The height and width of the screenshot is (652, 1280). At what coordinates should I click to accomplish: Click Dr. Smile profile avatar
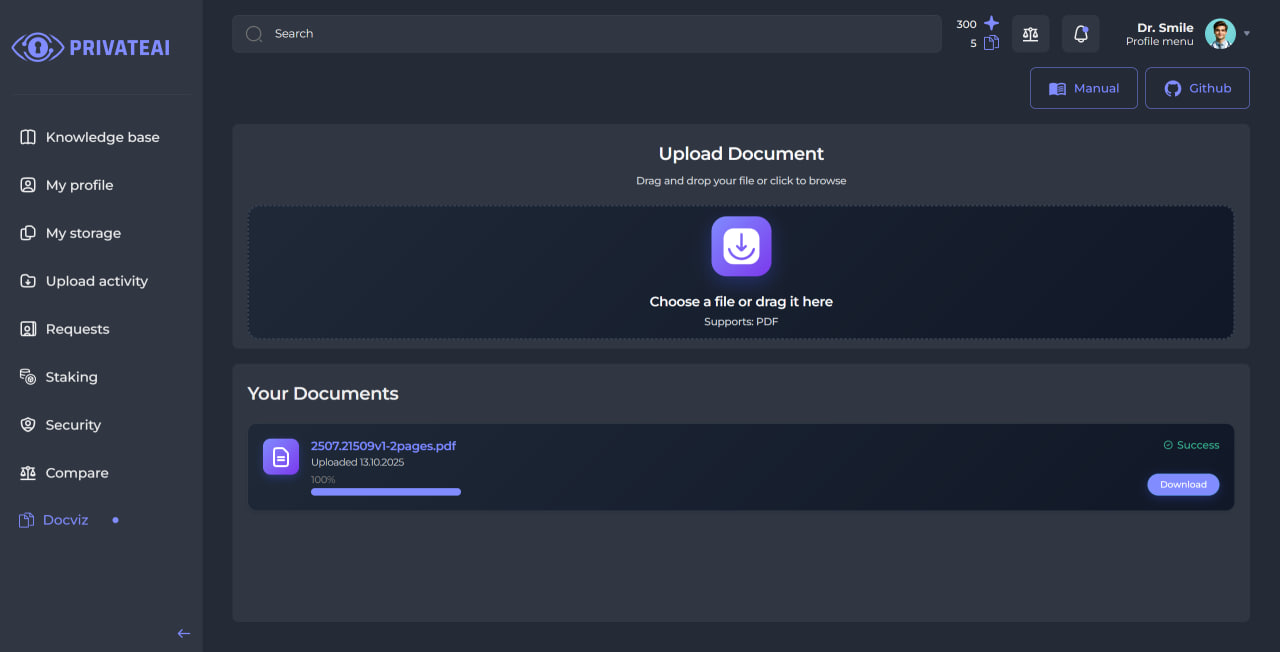tap(1219, 34)
